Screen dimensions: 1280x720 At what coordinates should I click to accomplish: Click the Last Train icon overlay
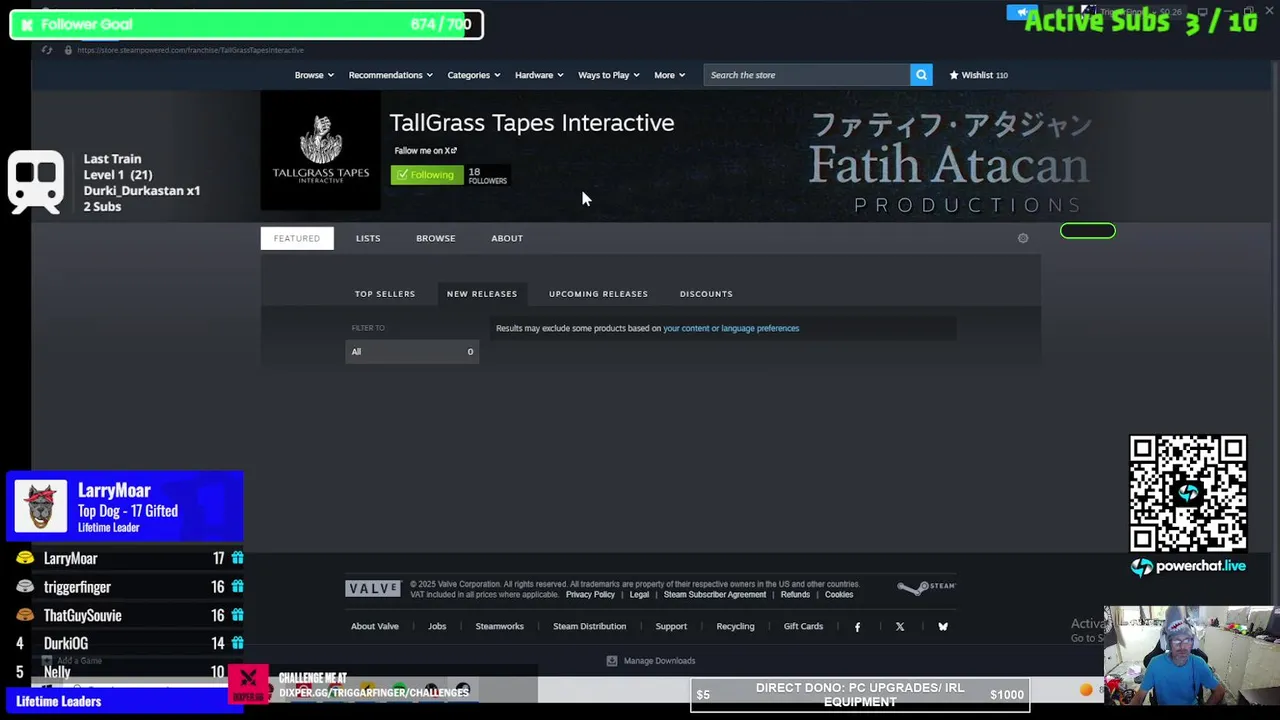36,182
